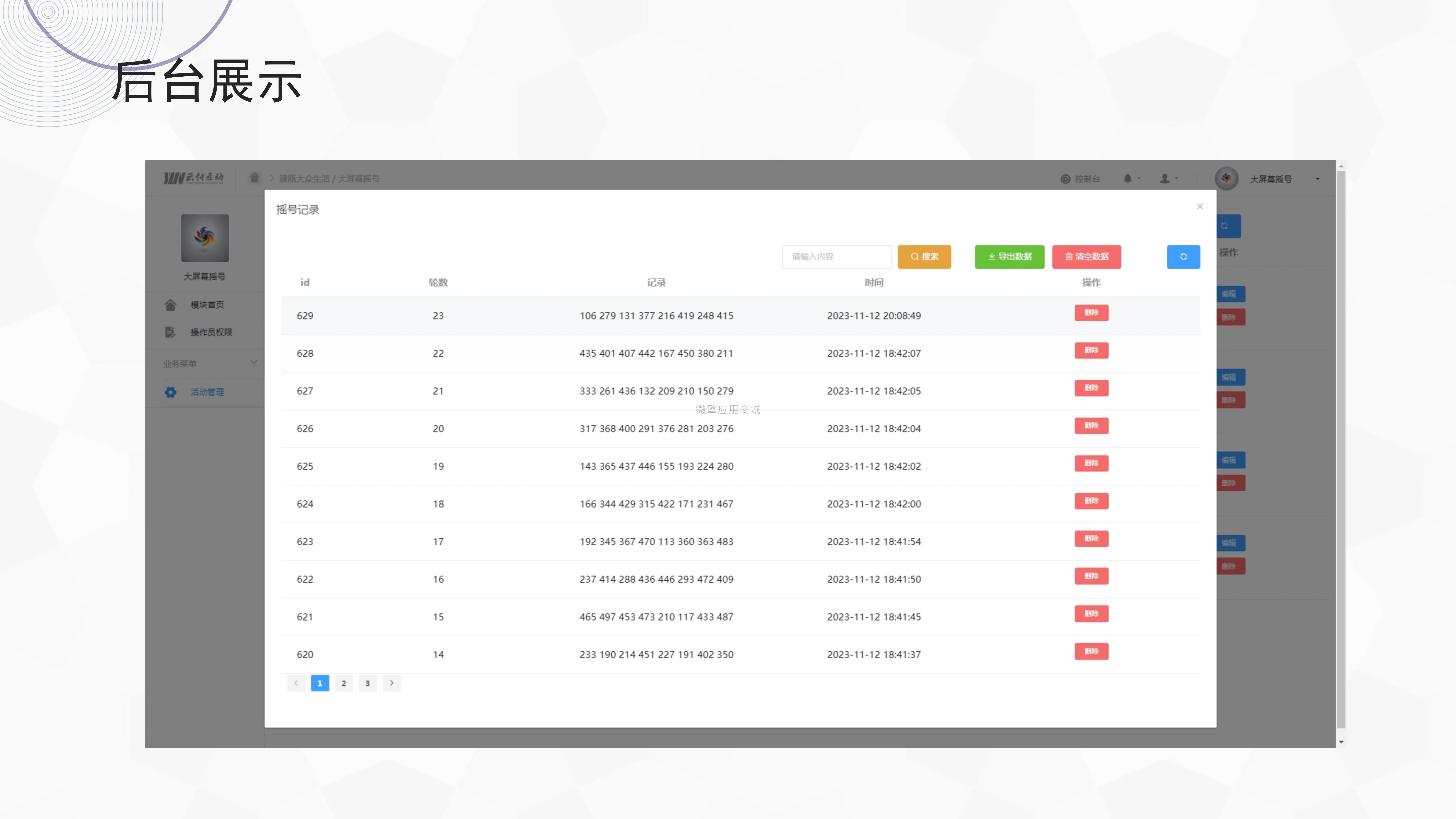1456x819 pixels.
Task: Open 操作员权限 in the sidebar
Action: click(211, 332)
